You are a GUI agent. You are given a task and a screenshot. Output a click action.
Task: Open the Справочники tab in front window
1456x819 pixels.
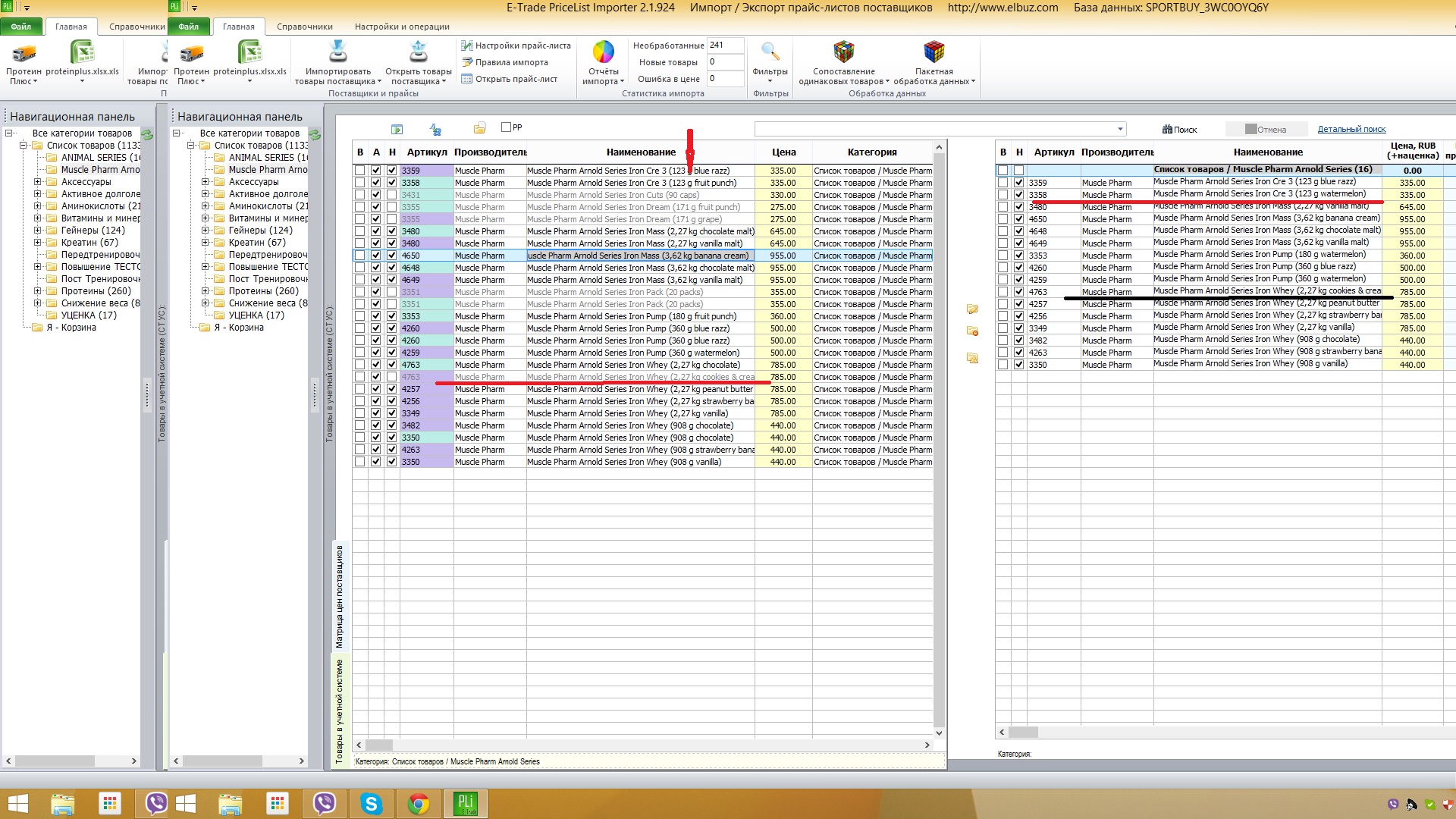click(x=305, y=27)
